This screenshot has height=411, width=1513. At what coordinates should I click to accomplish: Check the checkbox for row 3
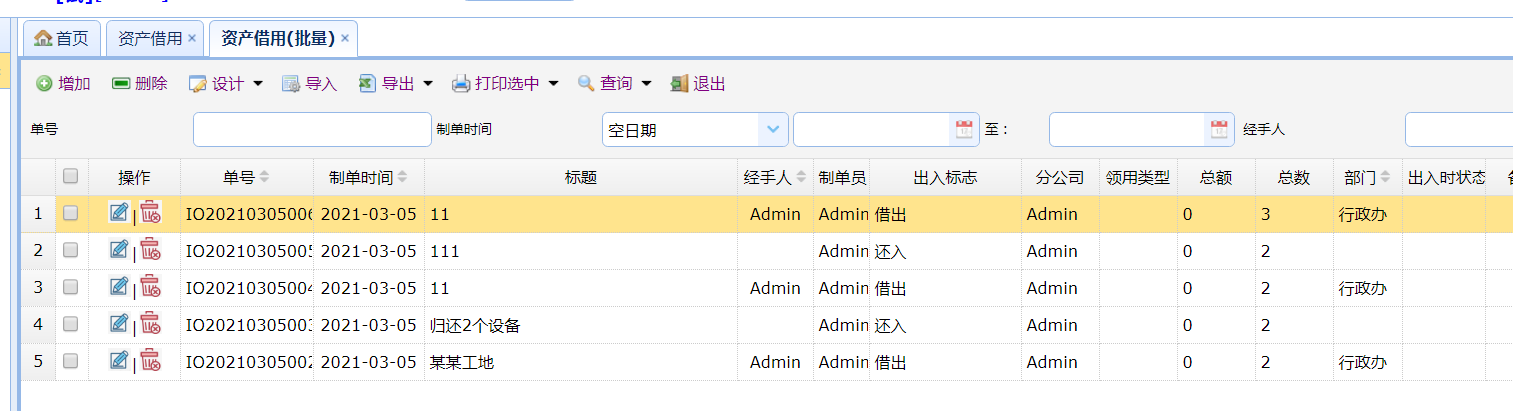coord(71,287)
